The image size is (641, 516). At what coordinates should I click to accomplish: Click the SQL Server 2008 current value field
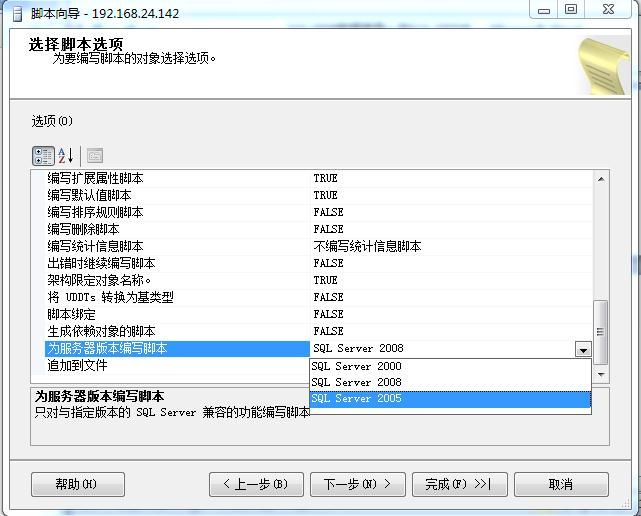coord(443,348)
